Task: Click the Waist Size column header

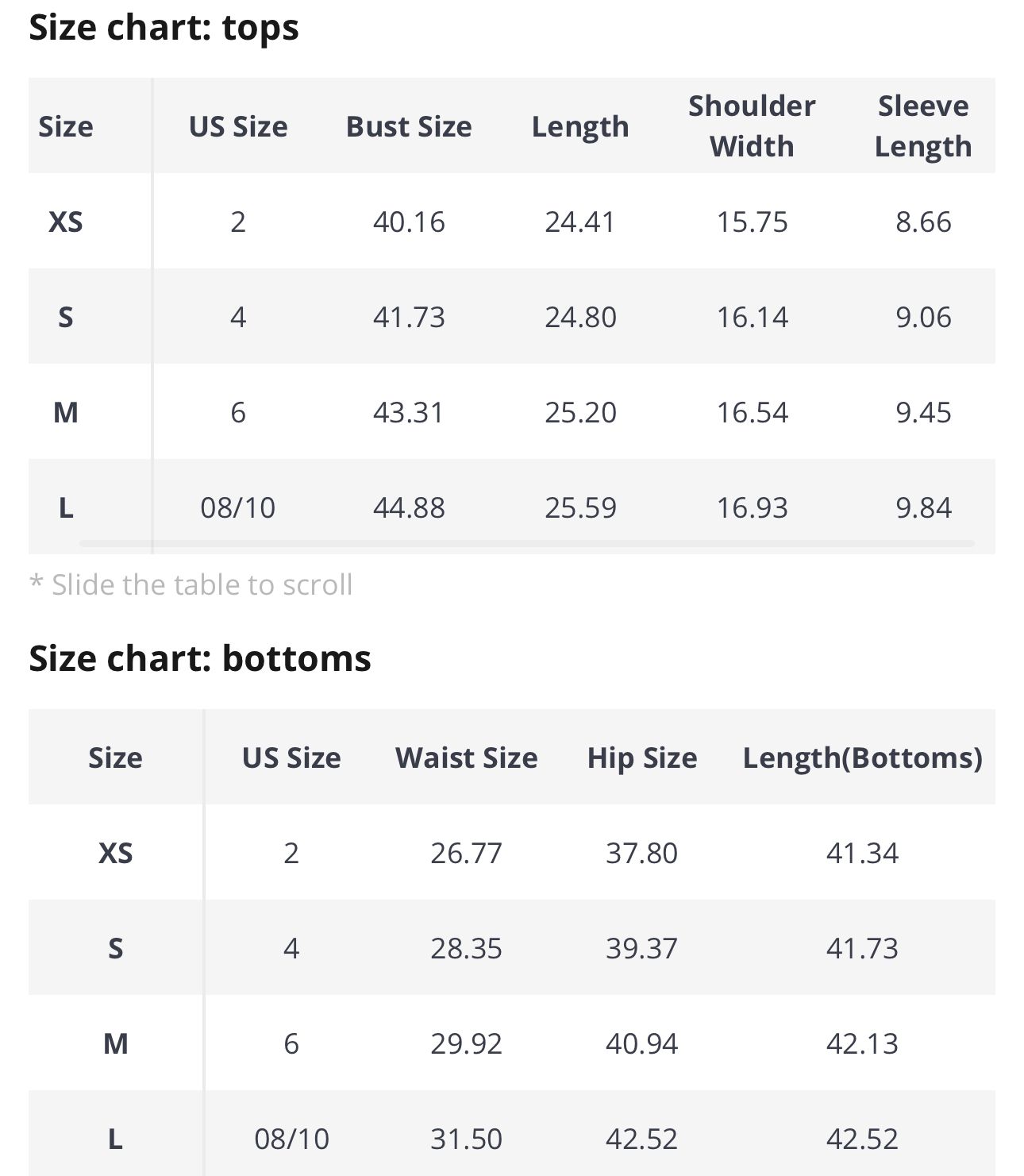Action: (466, 758)
